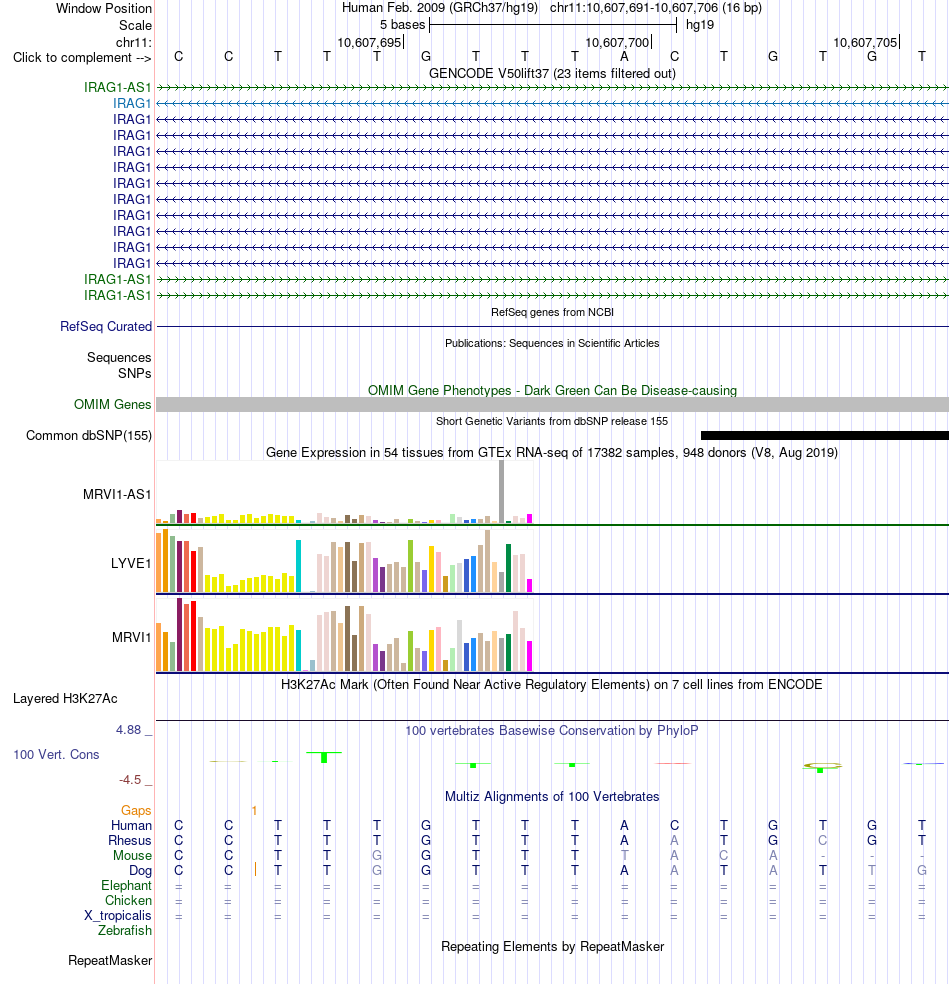950x984 pixels.
Task: Click the gray T base in Mouse row
Action: [624, 855]
